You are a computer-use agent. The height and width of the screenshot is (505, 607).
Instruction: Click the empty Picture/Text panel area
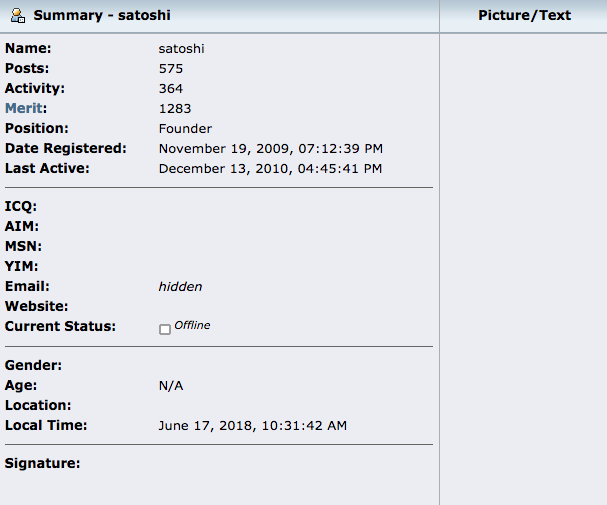pyautogui.click(x=523, y=260)
